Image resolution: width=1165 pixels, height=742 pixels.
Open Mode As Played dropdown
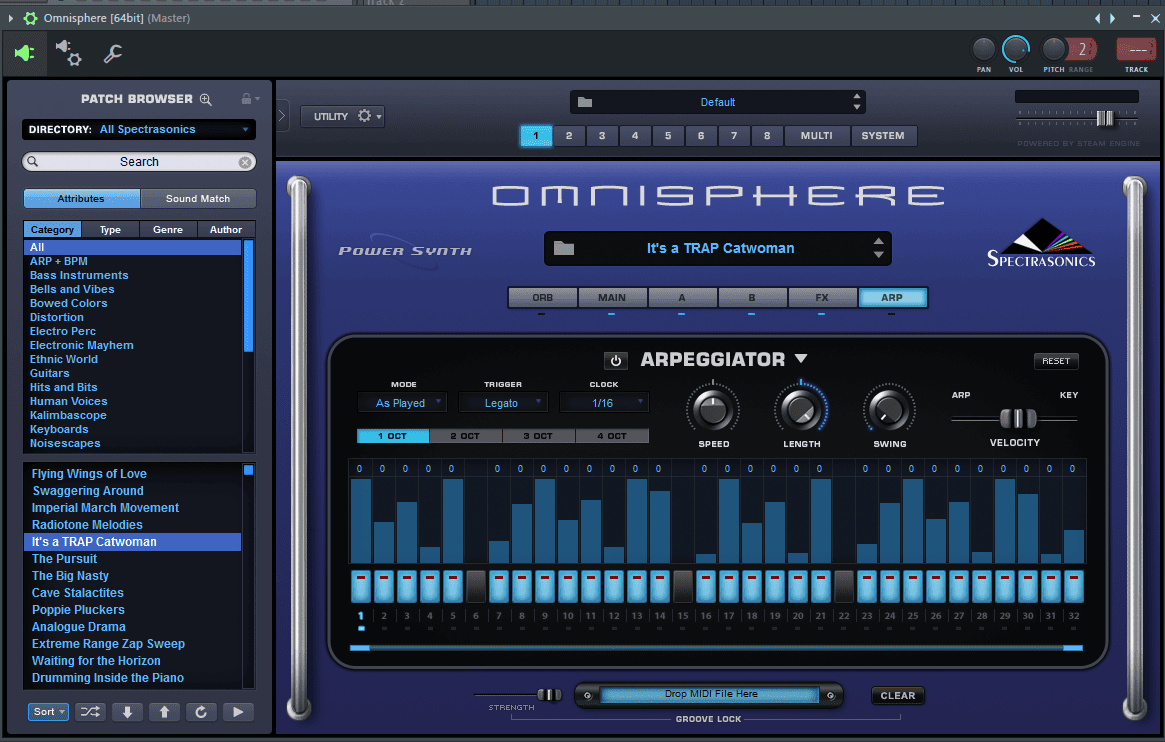pos(401,403)
